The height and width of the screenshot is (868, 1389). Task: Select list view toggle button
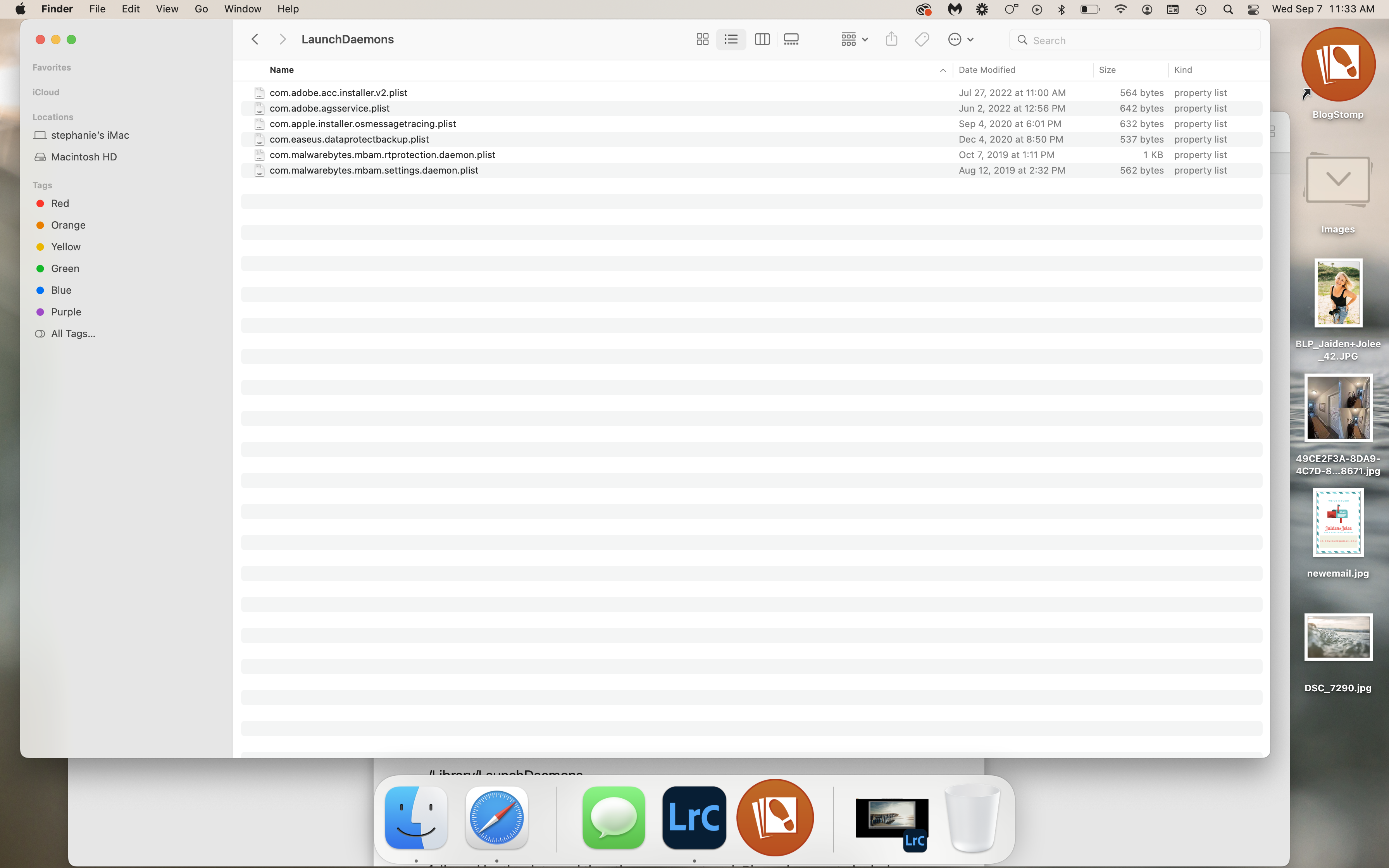click(731, 40)
